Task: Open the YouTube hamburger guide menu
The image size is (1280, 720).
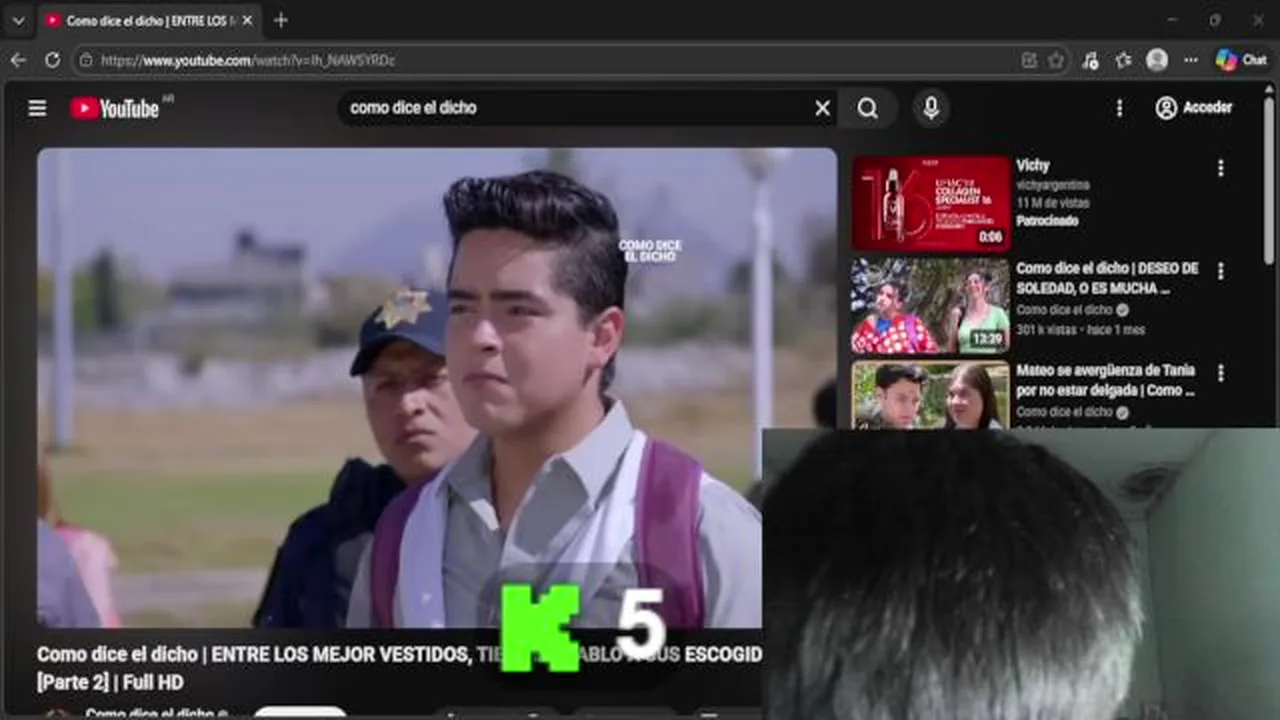Action: coord(37,108)
